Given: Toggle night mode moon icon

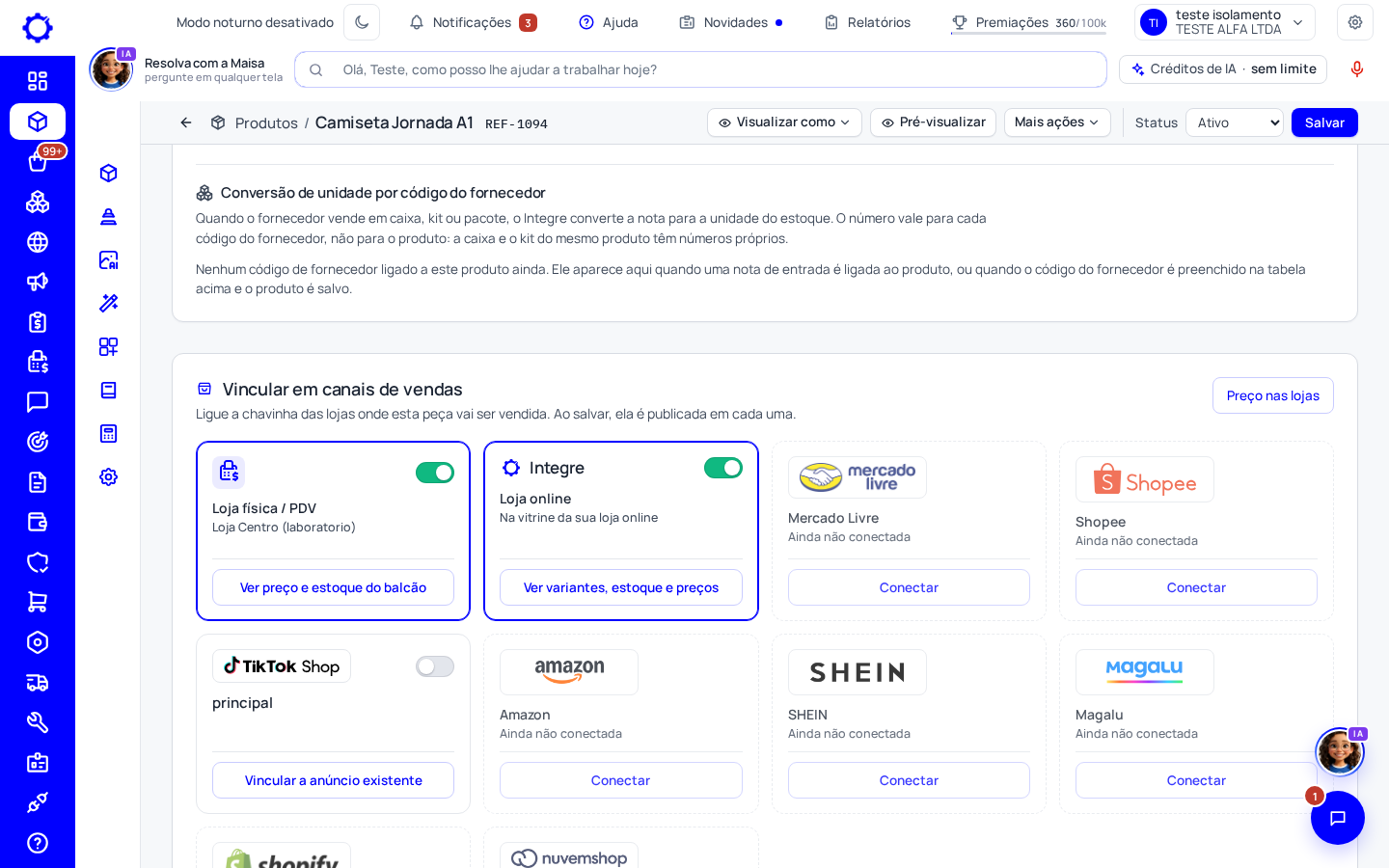Looking at the screenshot, I should pyautogui.click(x=362, y=22).
